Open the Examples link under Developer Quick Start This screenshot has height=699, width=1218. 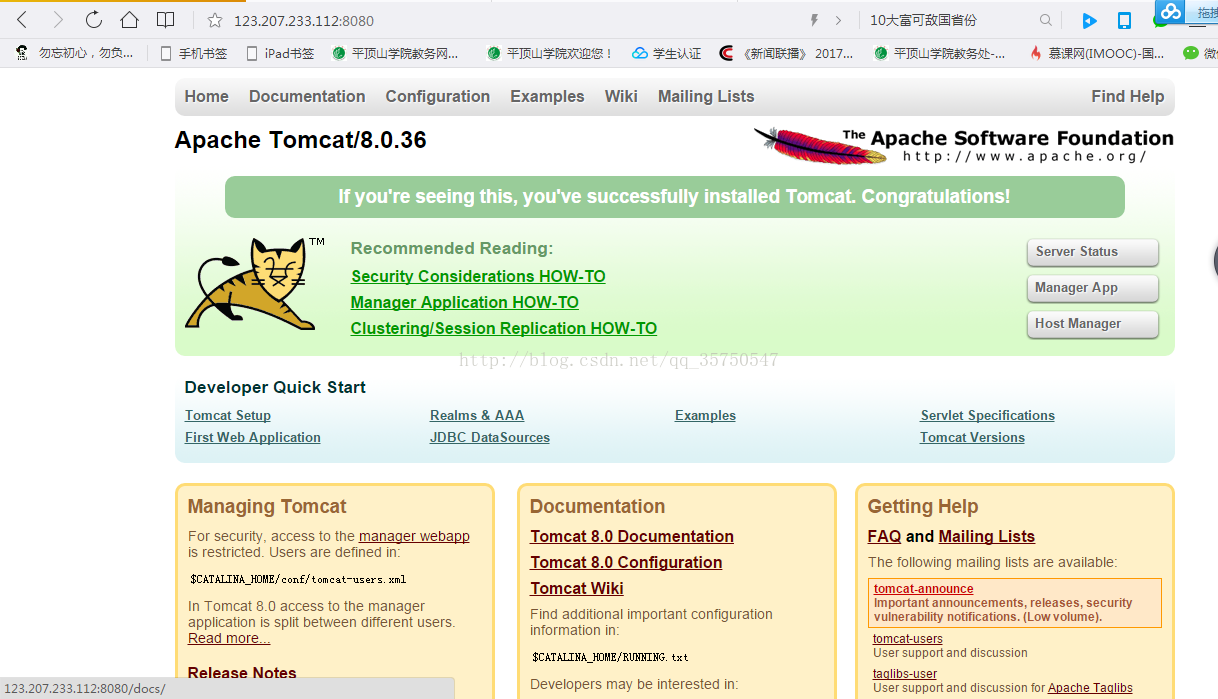tap(705, 415)
